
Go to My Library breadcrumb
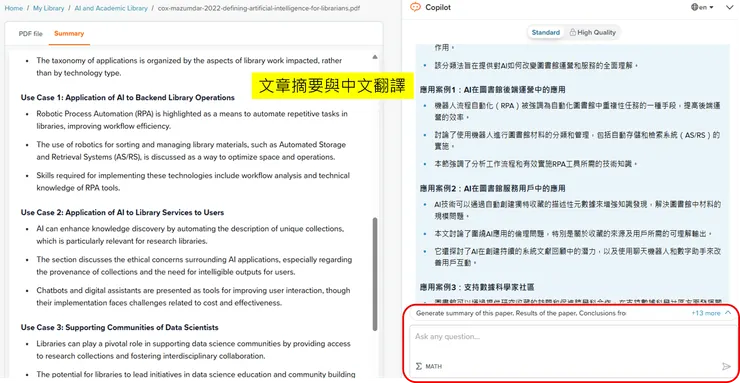(49, 8)
